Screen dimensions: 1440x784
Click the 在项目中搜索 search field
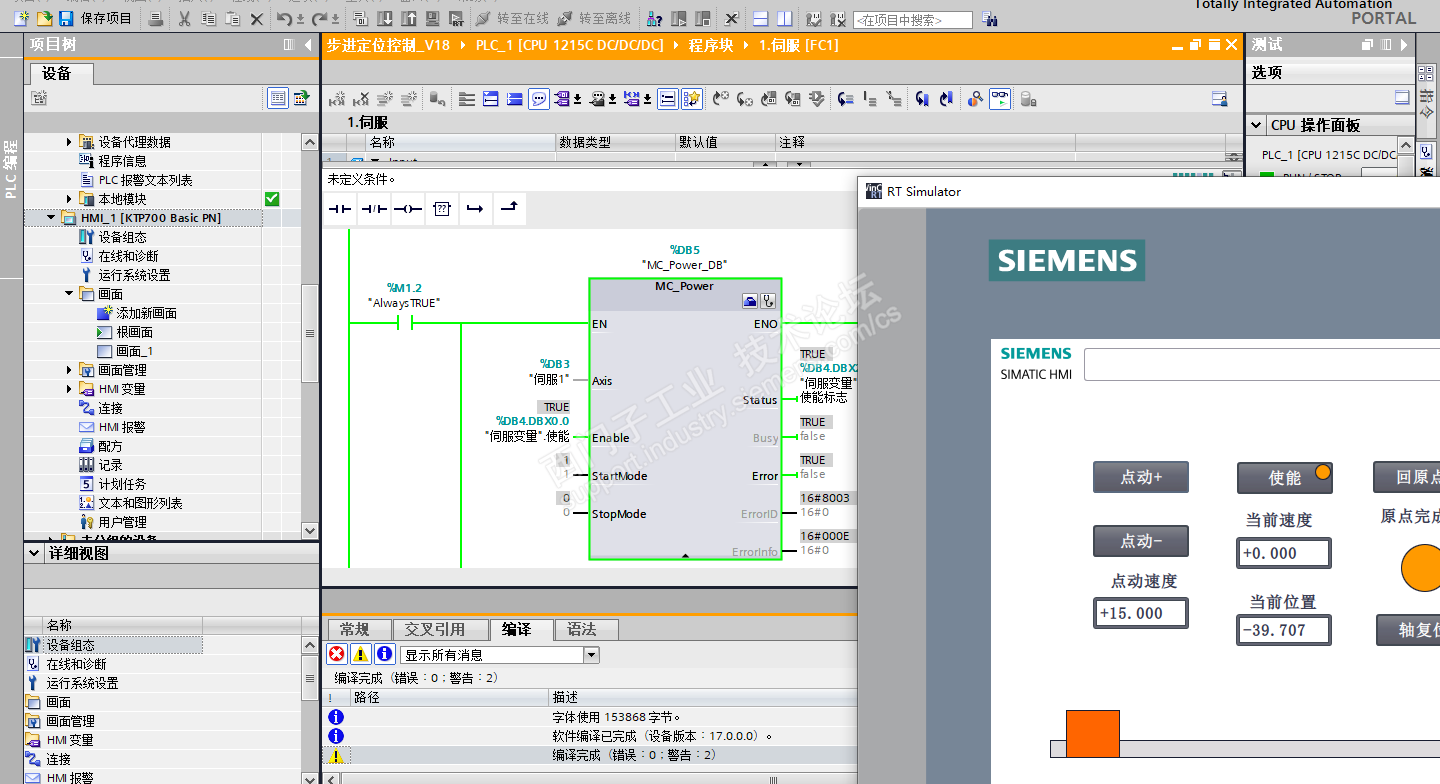(x=913, y=20)
